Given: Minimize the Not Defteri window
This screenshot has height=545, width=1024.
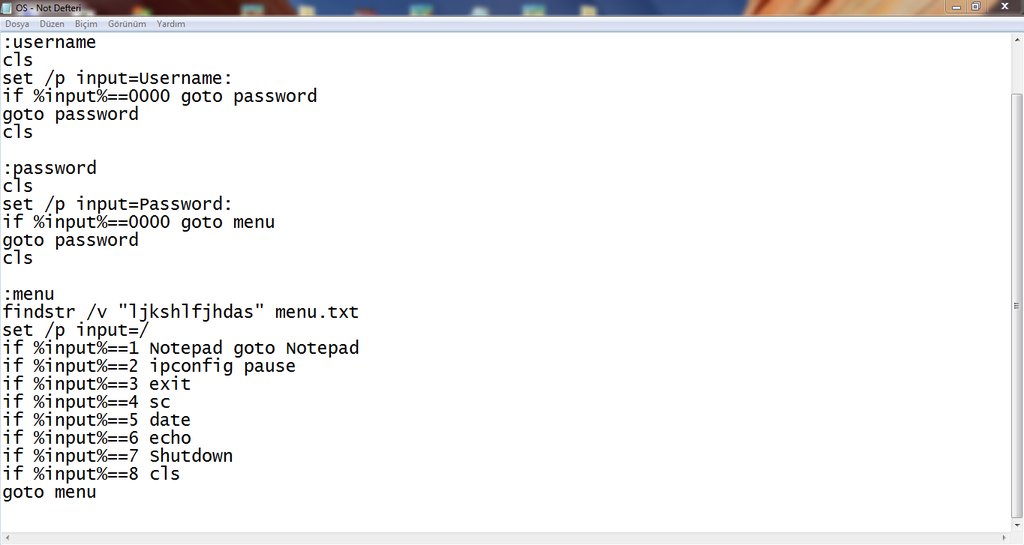Looking at the screenshot, I should (x=957, y=7).
